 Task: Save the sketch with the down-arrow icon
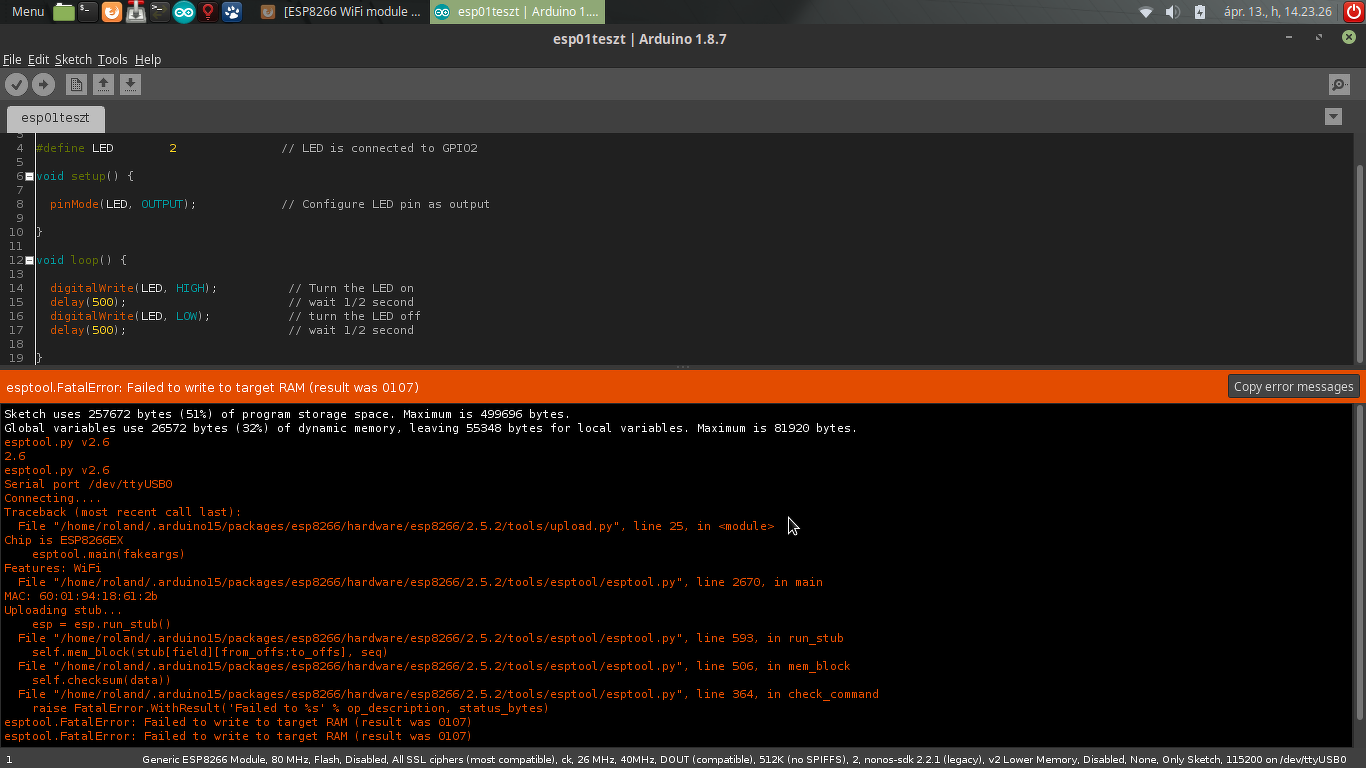130,85
